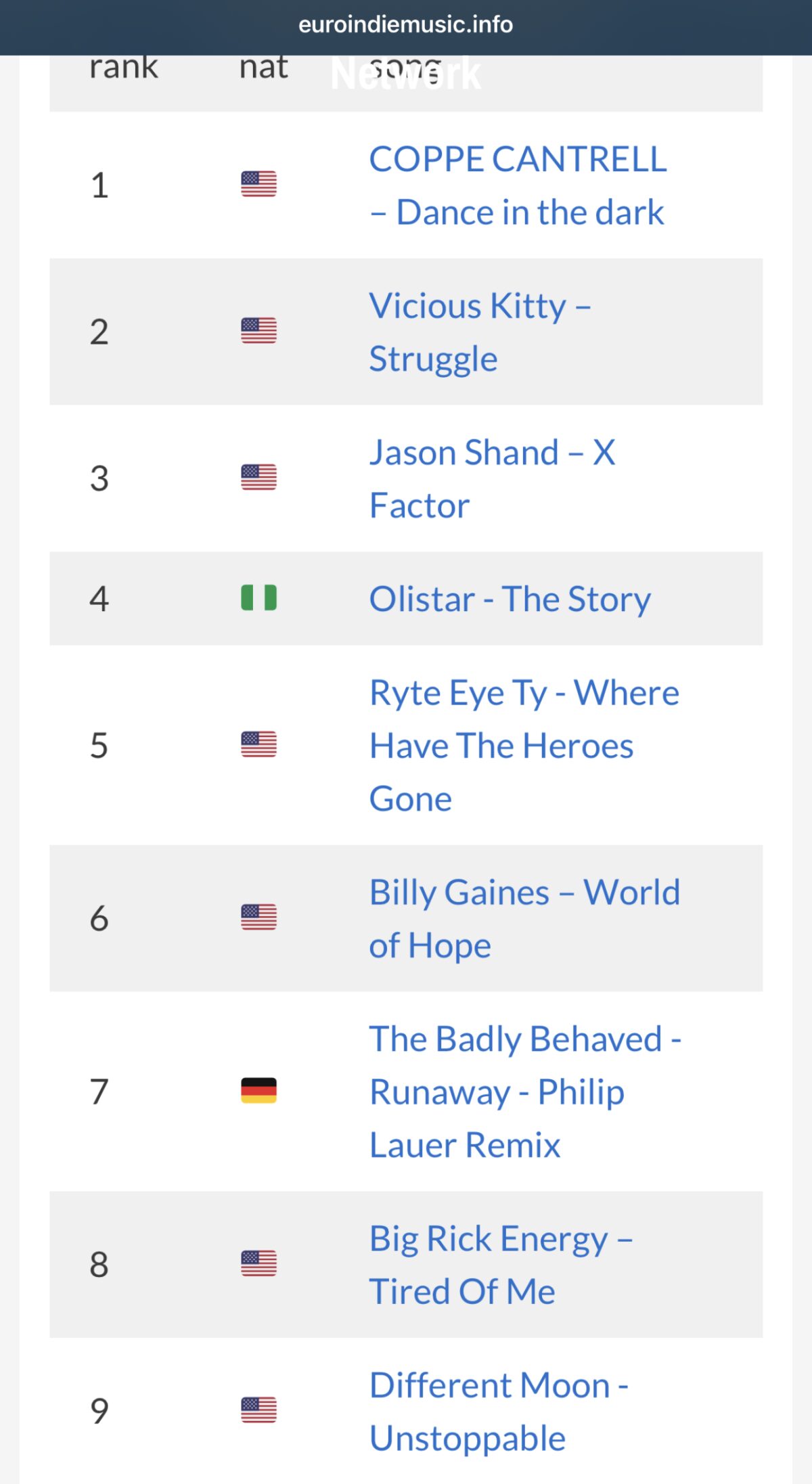
Task: Click The Badly Behaved - Runaway remix link
Action: [525, 1092]
